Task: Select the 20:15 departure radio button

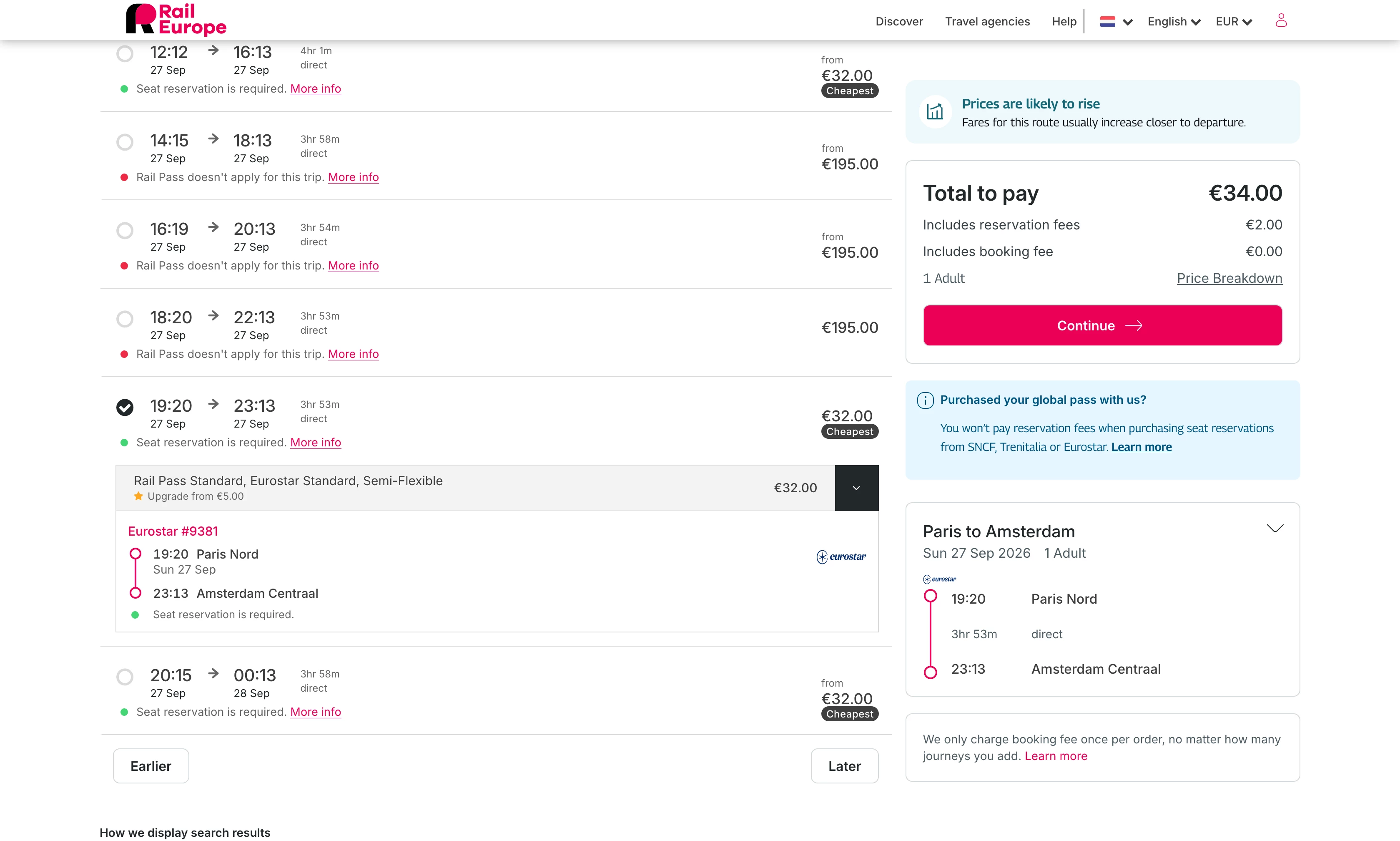Action: [x=125, y=677]
